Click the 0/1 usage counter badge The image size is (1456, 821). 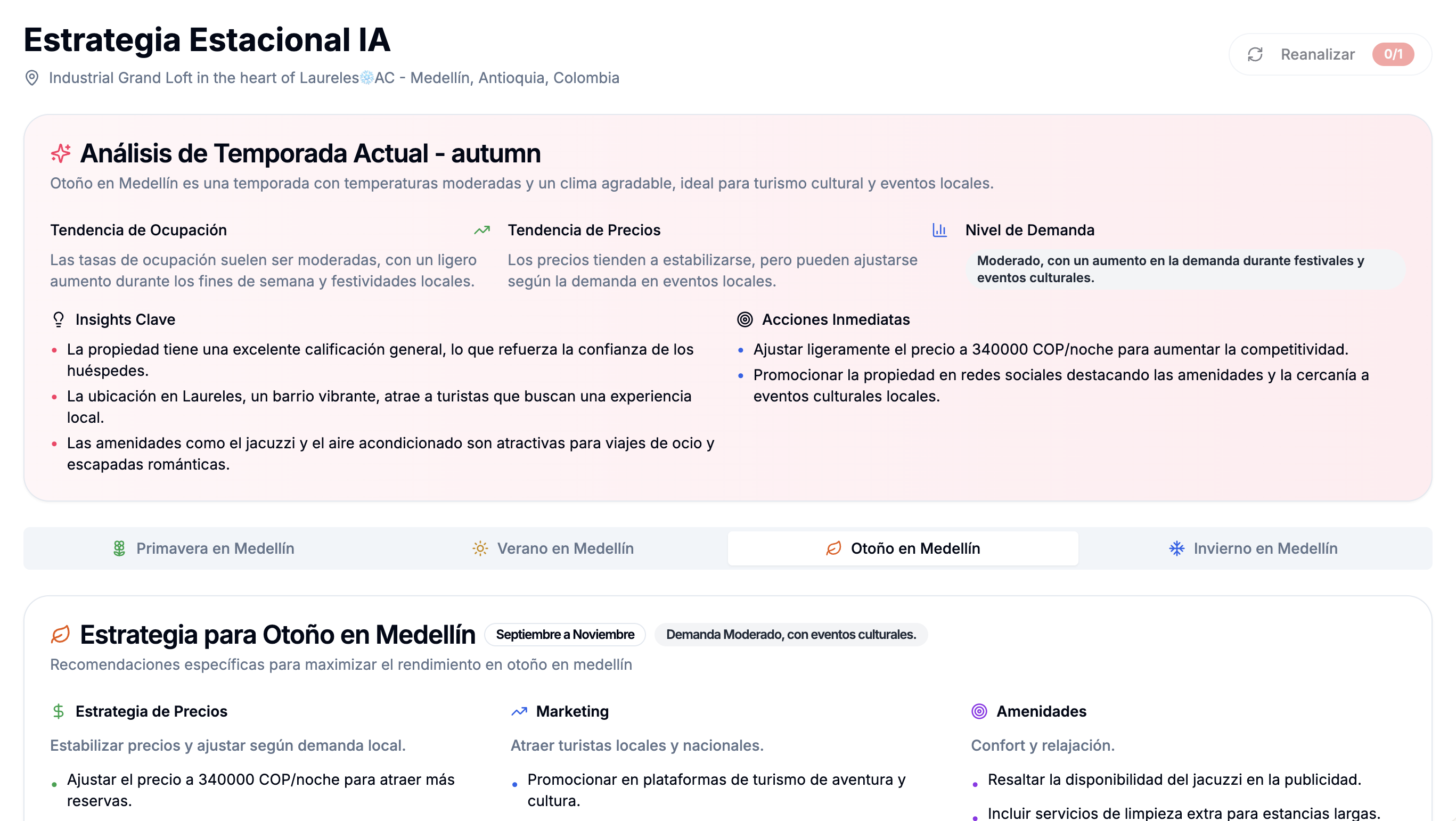point(1393,54)
